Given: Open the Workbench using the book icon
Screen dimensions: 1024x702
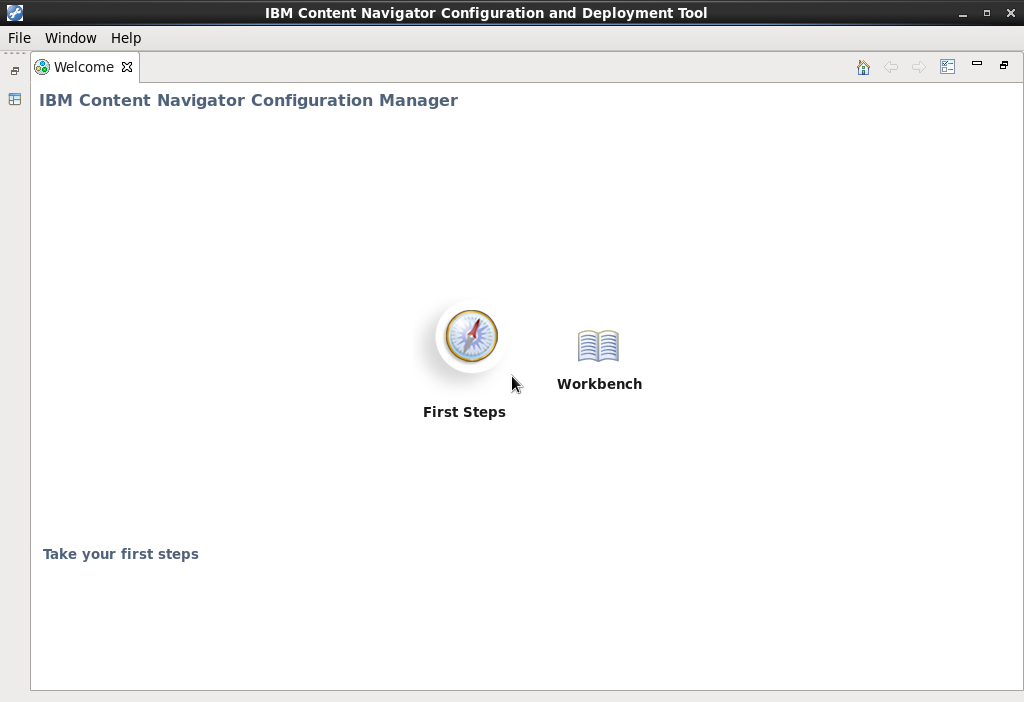Looking at the screenshot, I should click(x=598, y=345).
